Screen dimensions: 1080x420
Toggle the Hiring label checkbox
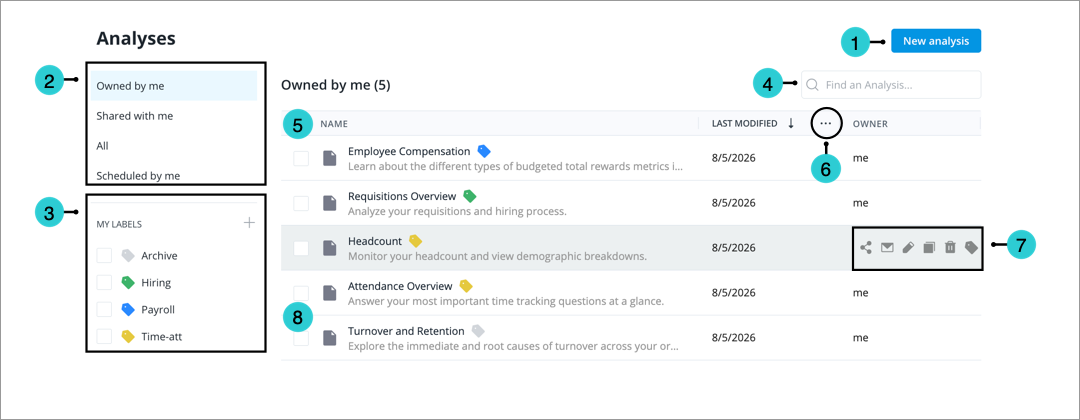pos(104,282)
